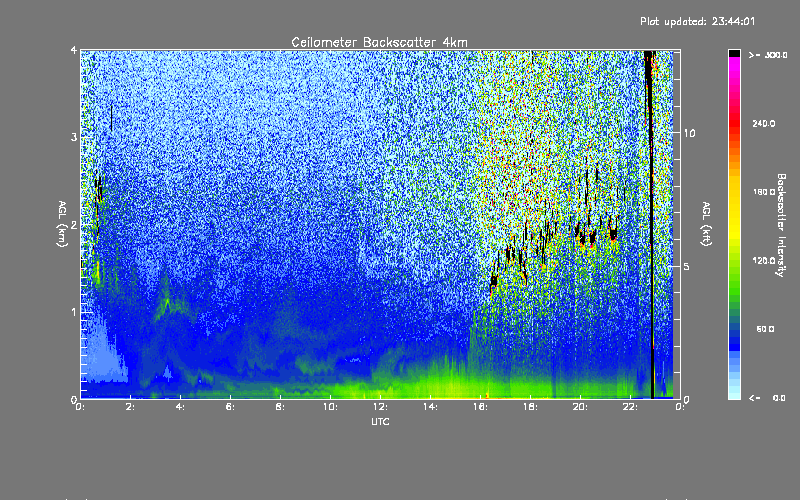Click the '4:' UTC hour tick label
800x500 pixels.
coord(180,407)
